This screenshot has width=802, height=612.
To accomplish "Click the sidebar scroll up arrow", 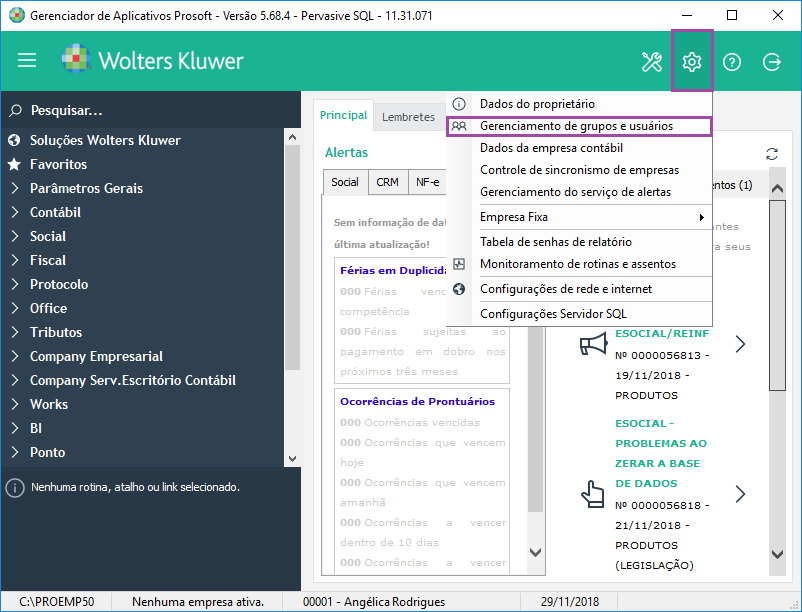I will point(292,137).
